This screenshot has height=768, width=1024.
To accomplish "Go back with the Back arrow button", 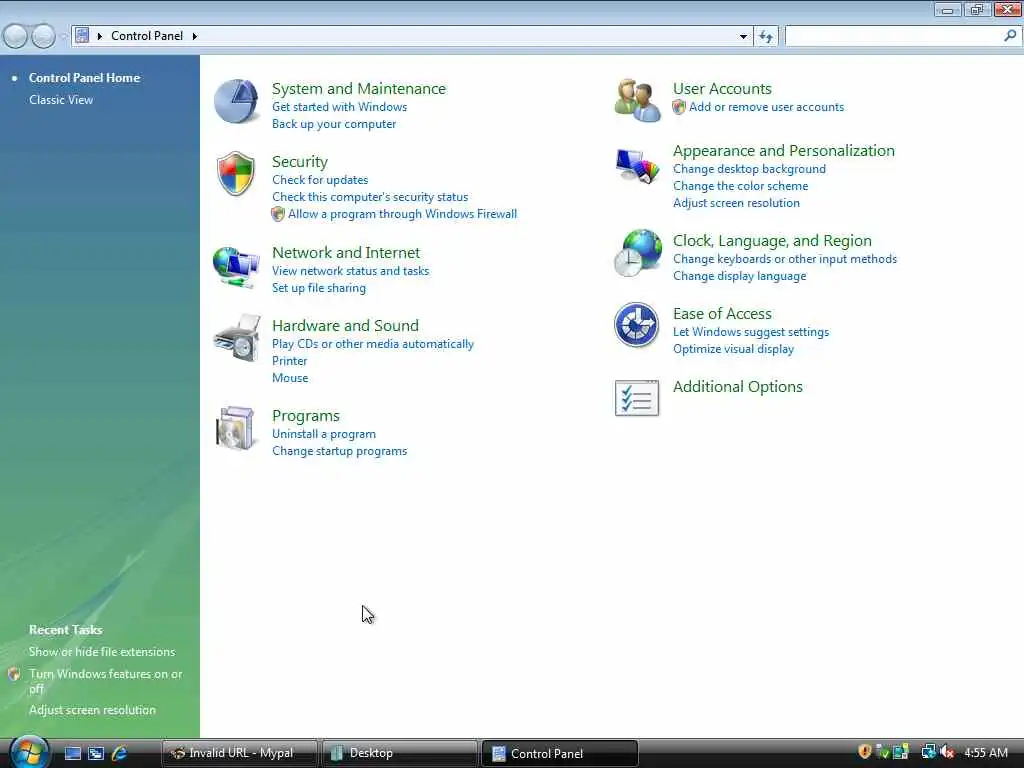I will pyautogui.click(x=15, y=36).
